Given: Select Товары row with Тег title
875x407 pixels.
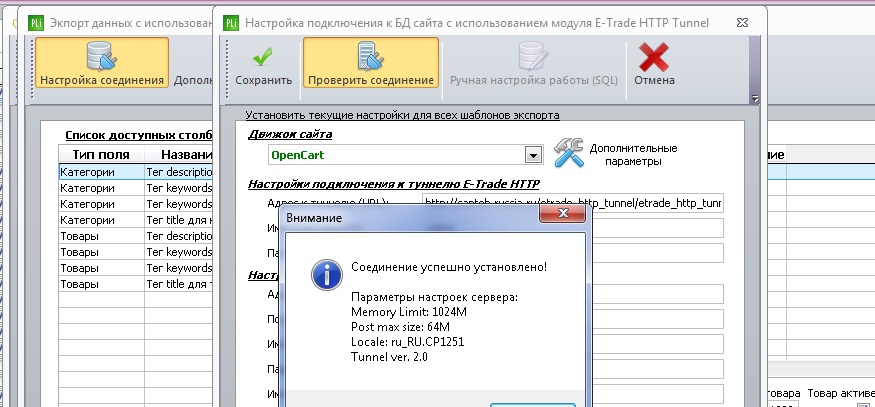Looking at the screenshot, I should 135,284.
